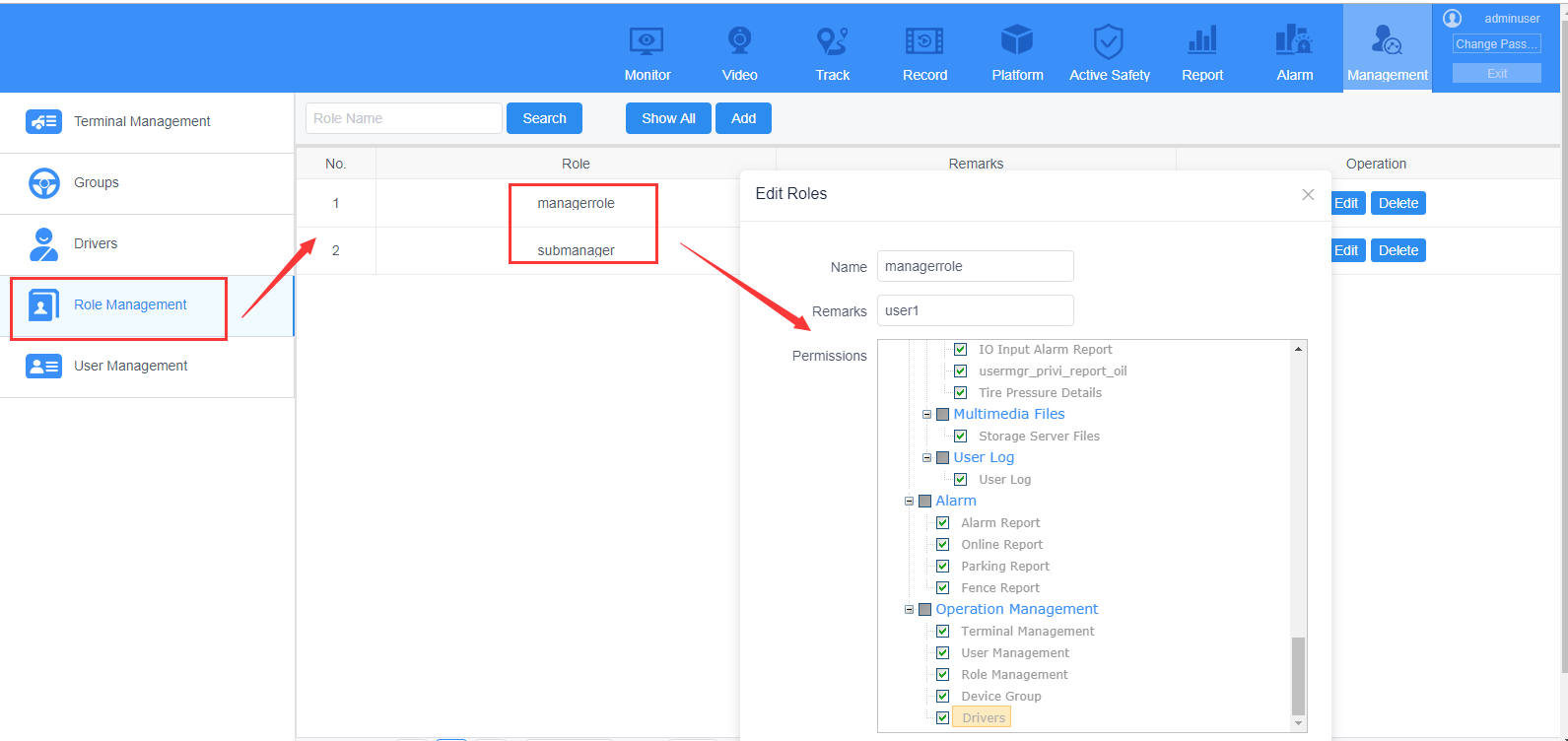1568x741 pixels.
Task: Click the Terminal Management truck icon
Action: click(43, 121)
